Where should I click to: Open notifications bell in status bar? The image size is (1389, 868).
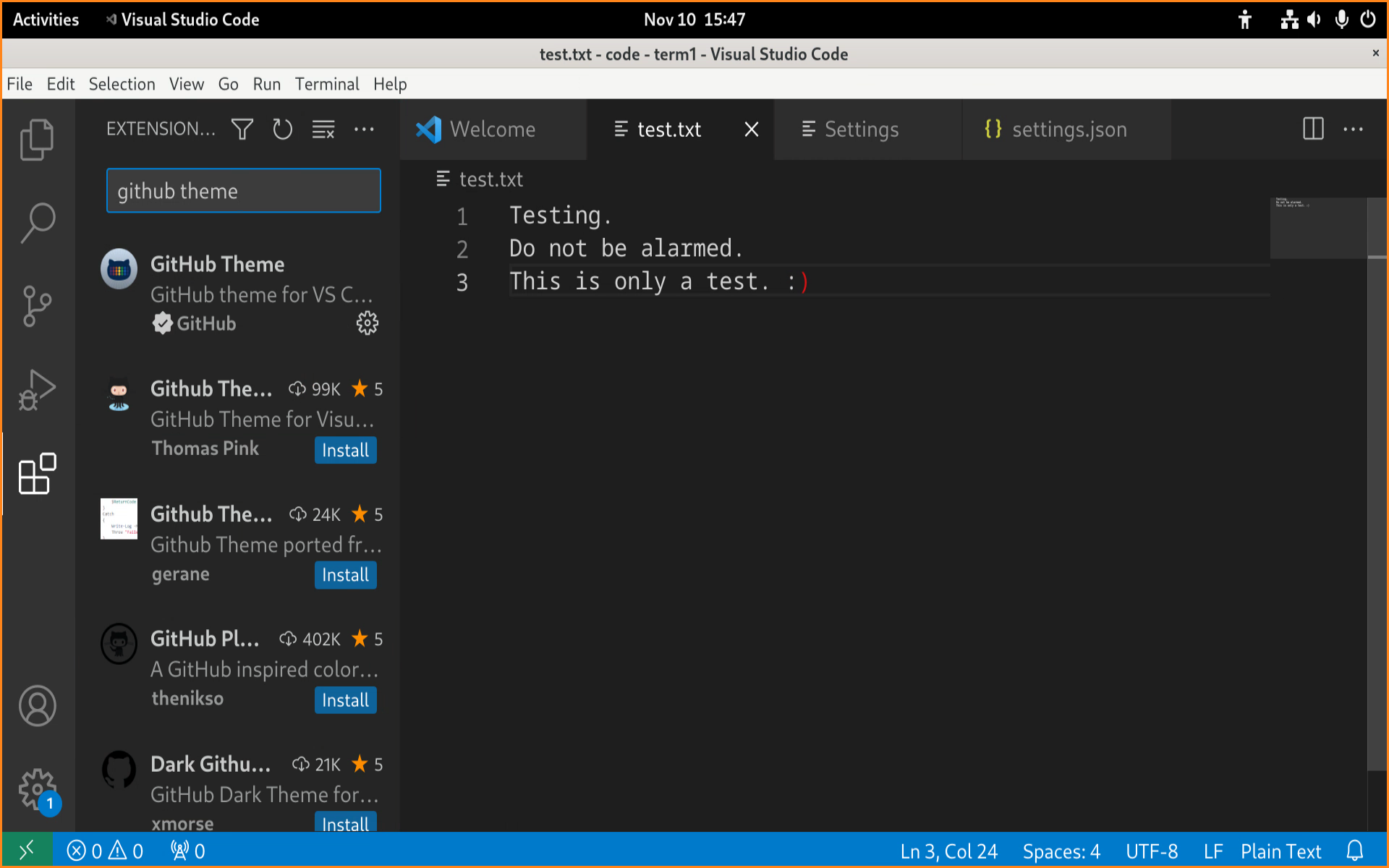click(x=1355, y=851)
